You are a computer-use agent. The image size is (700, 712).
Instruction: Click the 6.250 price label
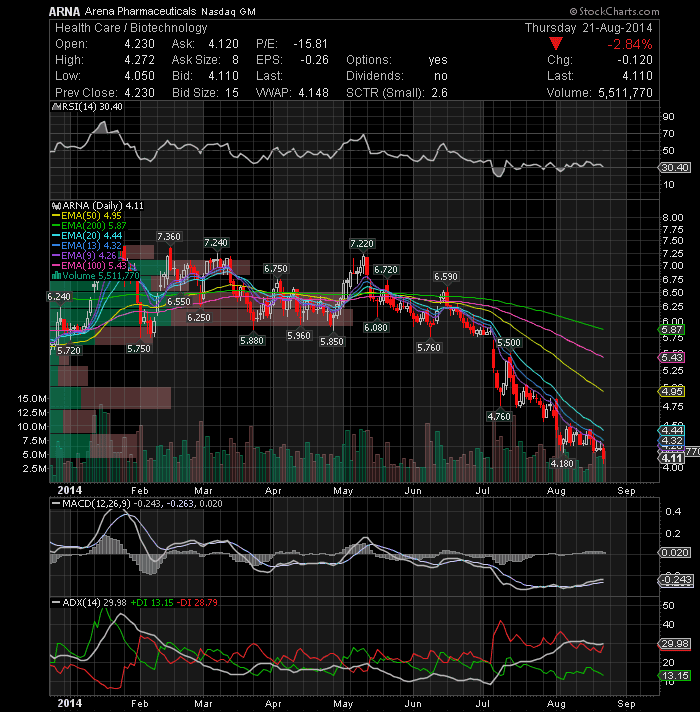pos(199,317)
